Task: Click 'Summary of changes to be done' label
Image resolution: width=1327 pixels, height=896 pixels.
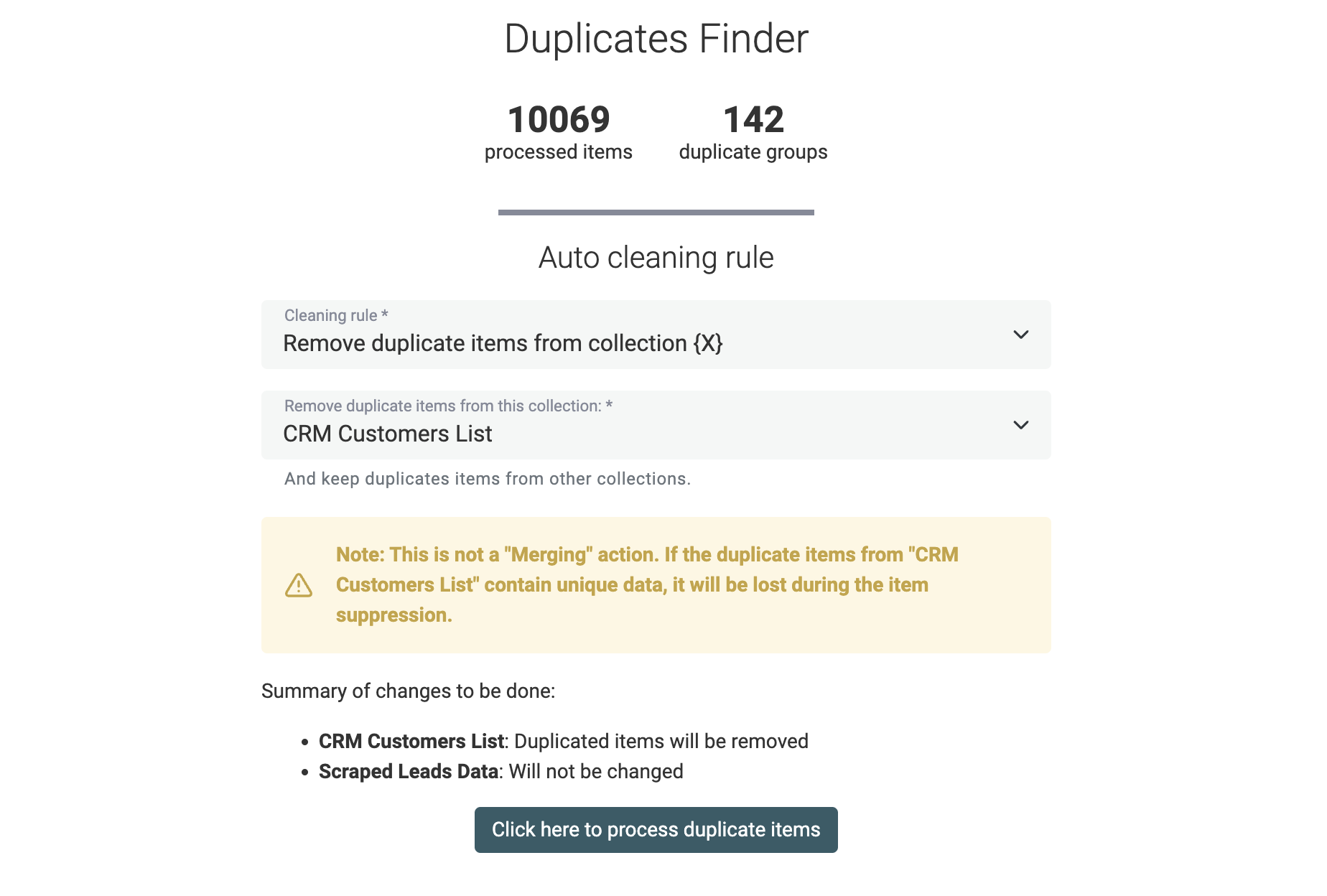Action: pyautogui.click(x=409, y=691)
